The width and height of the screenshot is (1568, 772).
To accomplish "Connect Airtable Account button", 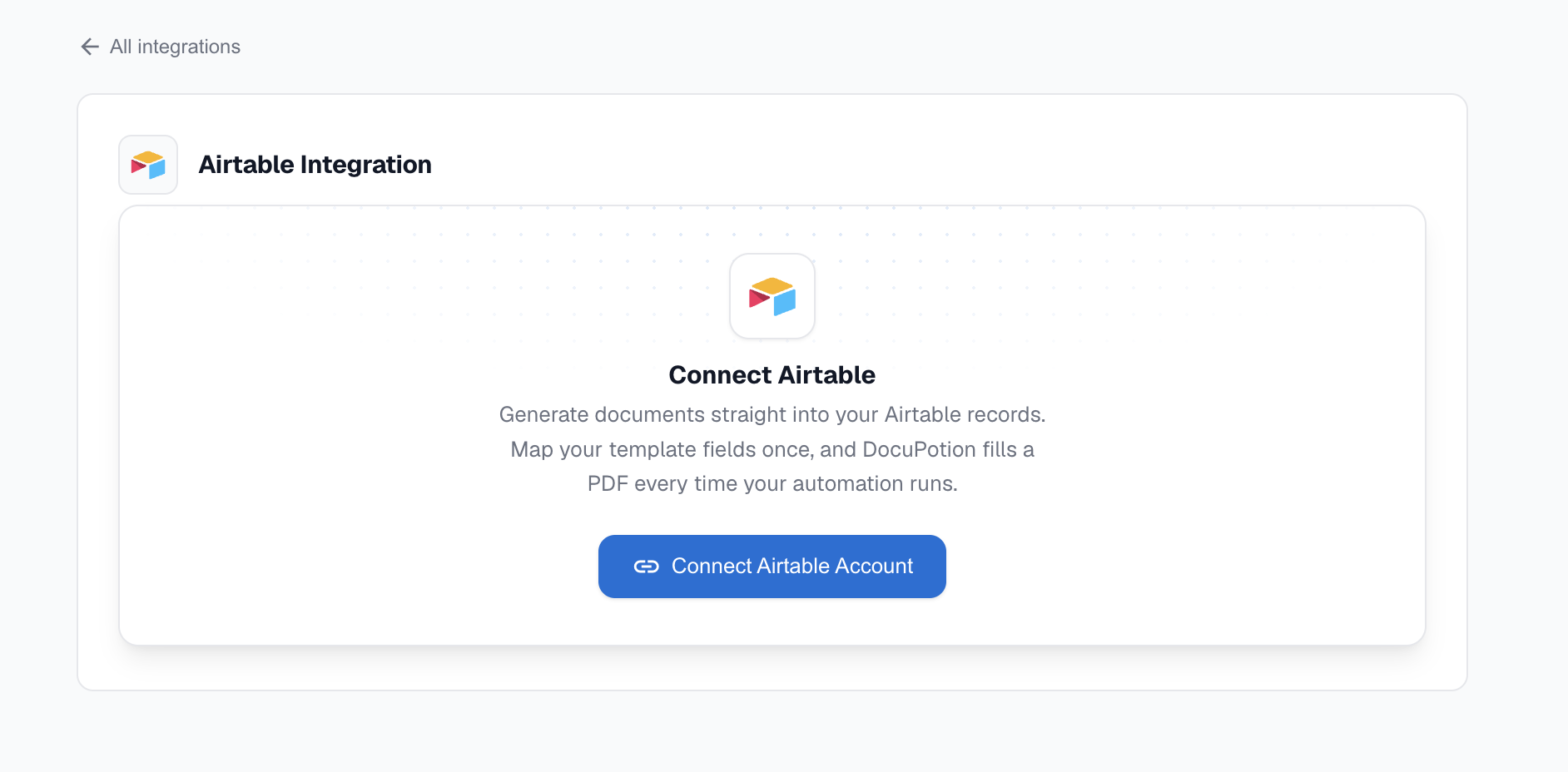I will coord(772,567).
